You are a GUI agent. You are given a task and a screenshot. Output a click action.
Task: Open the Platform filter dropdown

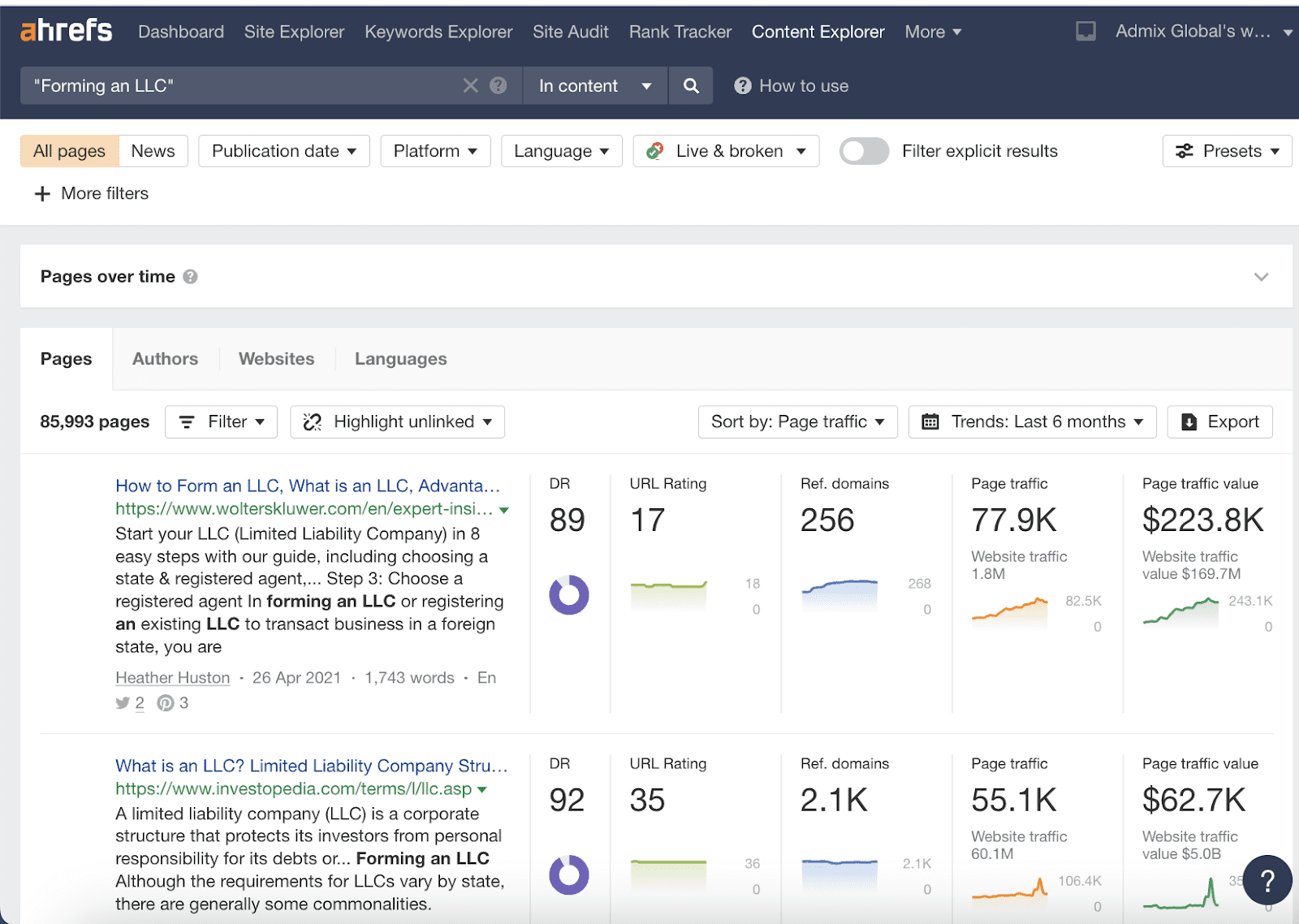coord(435,151)
